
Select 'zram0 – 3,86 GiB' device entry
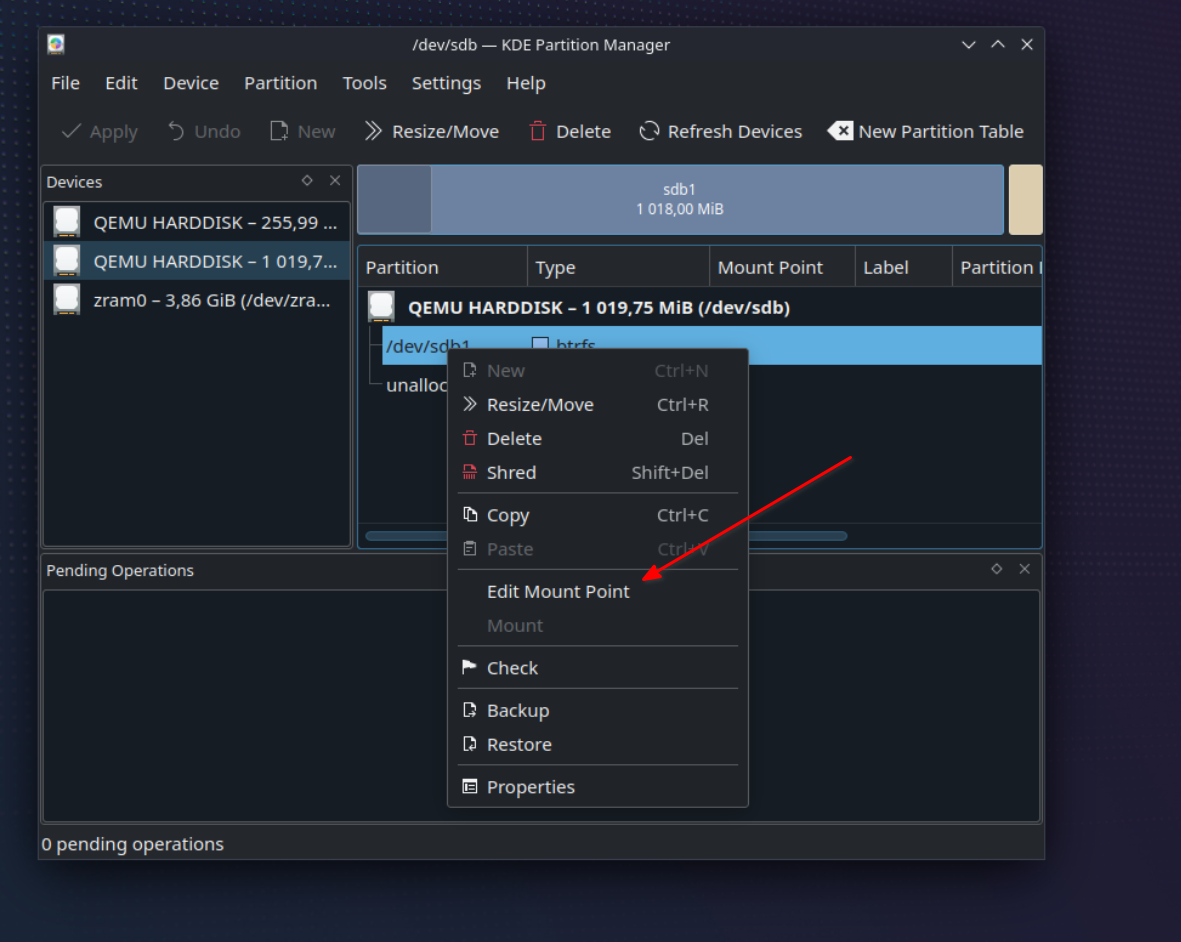point(197,300)
